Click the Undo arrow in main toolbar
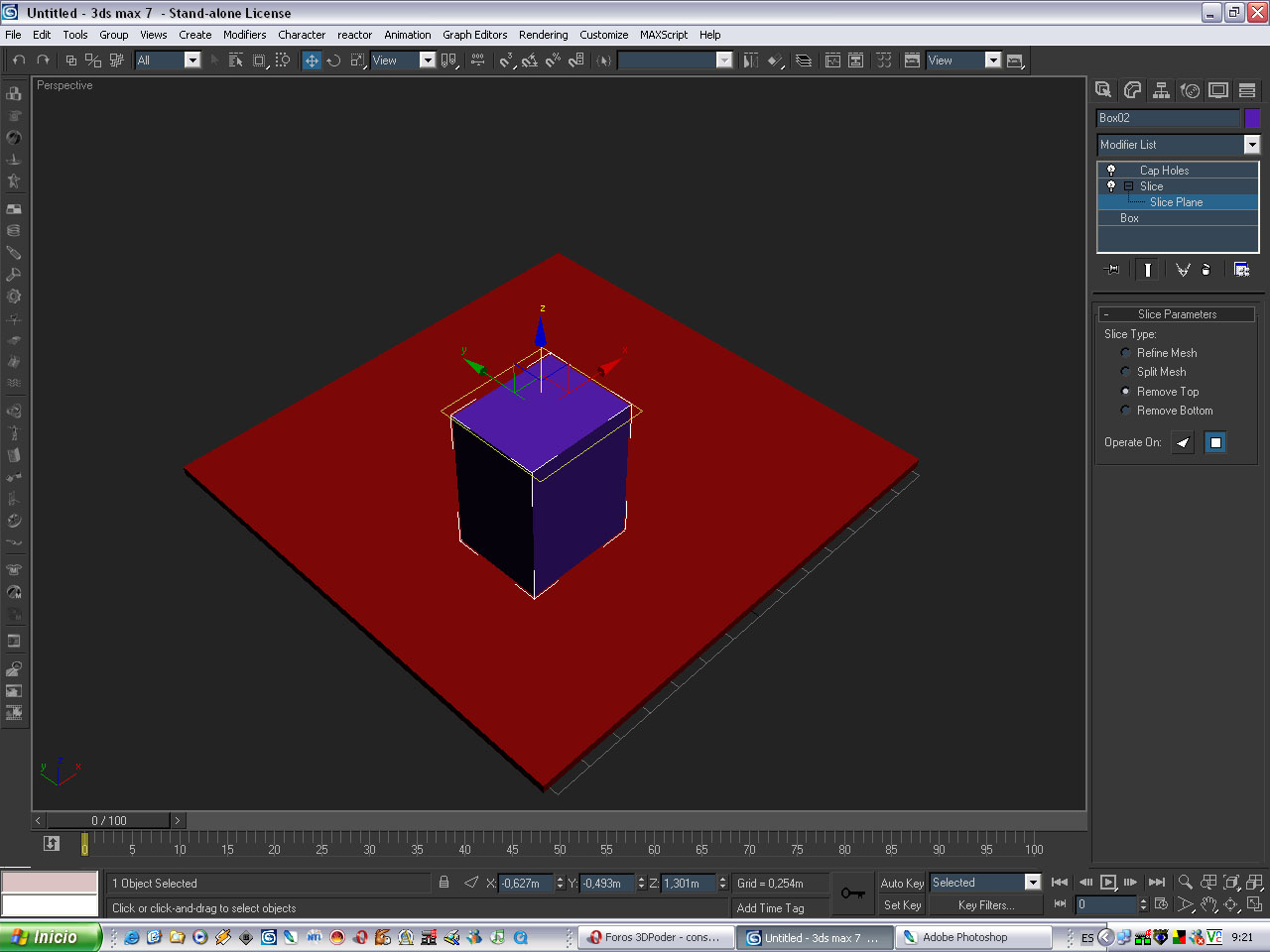 (19, 60)
